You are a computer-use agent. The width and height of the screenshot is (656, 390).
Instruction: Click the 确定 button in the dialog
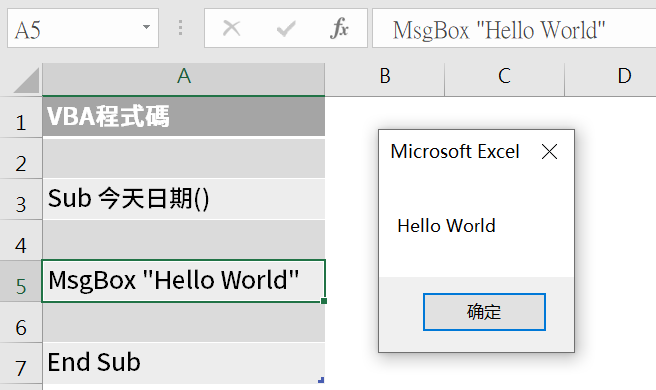(484, 312)
